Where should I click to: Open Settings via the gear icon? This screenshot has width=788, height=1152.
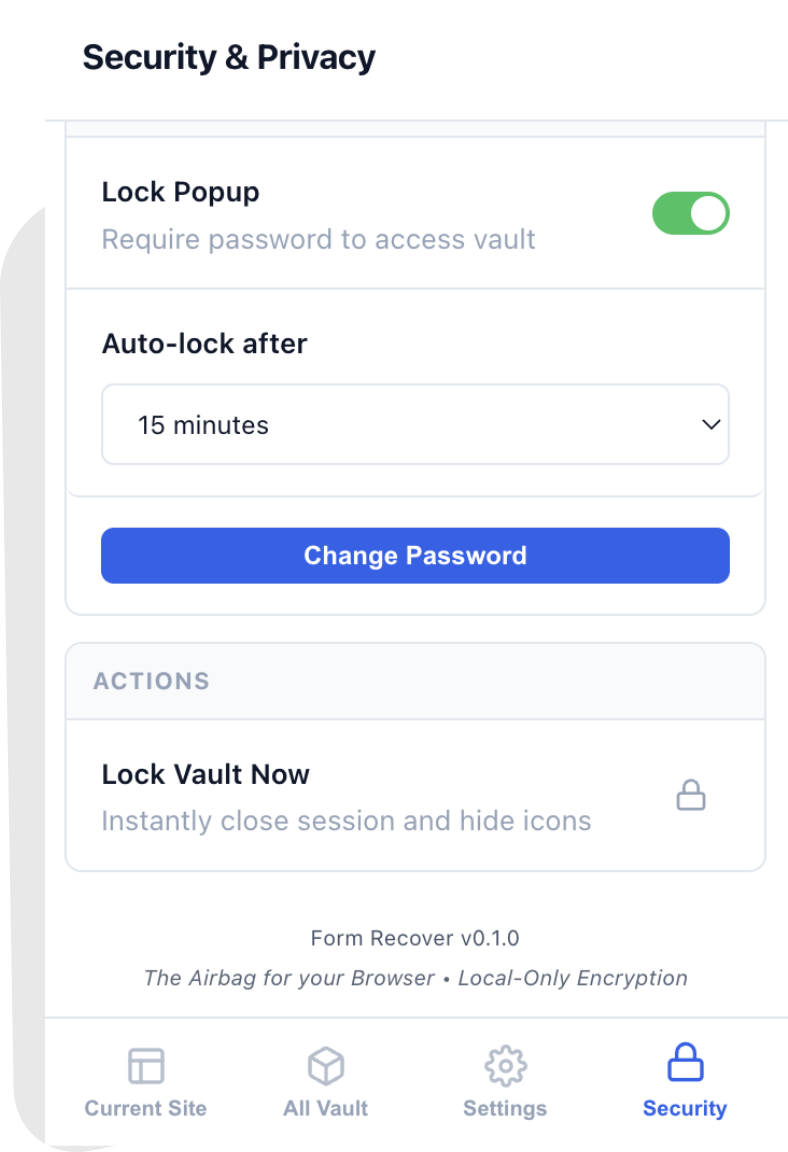coord(505,1065)
